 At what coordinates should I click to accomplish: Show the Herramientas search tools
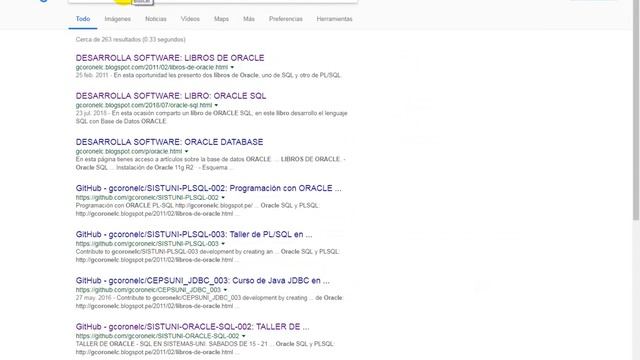[334, 19]
